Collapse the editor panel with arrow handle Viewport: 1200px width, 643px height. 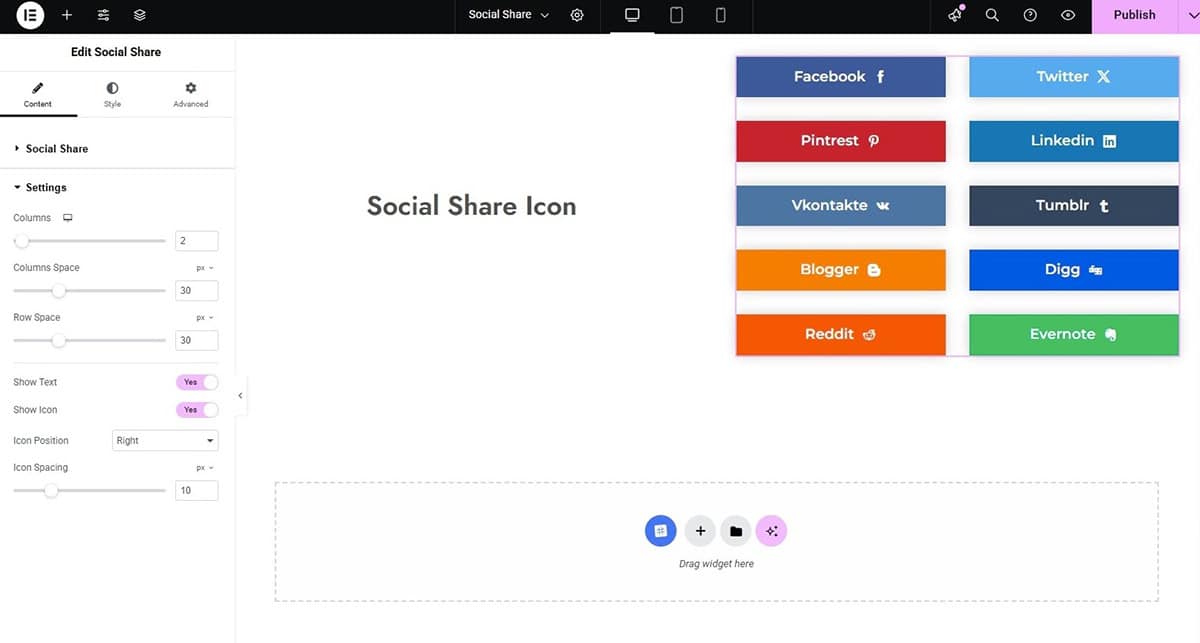[x=240, y=396]
